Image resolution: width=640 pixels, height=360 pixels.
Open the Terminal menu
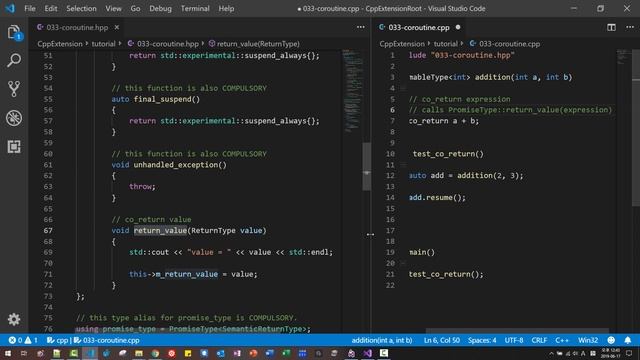click(x=195, y=8)
